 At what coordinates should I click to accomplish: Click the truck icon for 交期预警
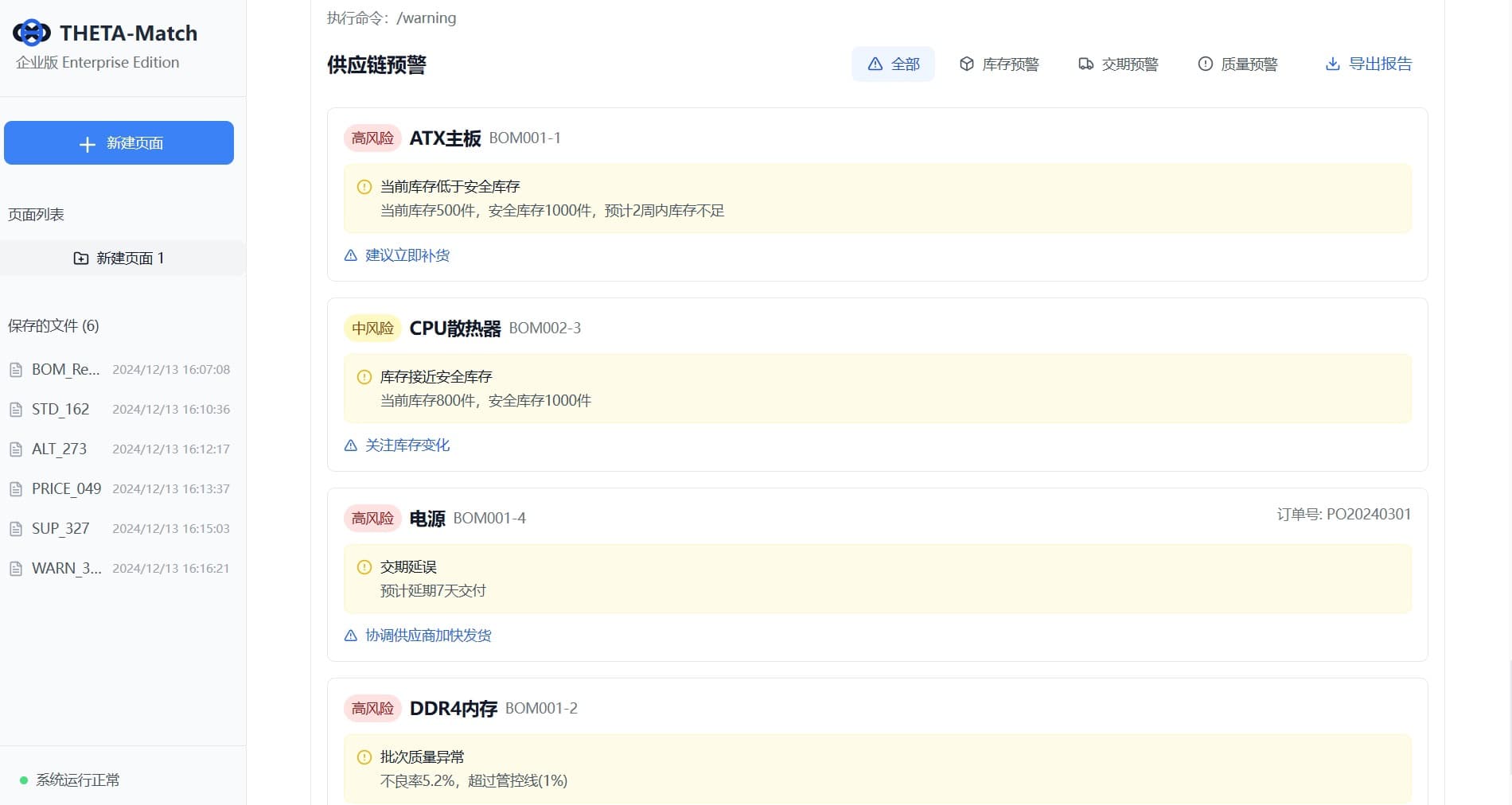(x=1085, y=64)
